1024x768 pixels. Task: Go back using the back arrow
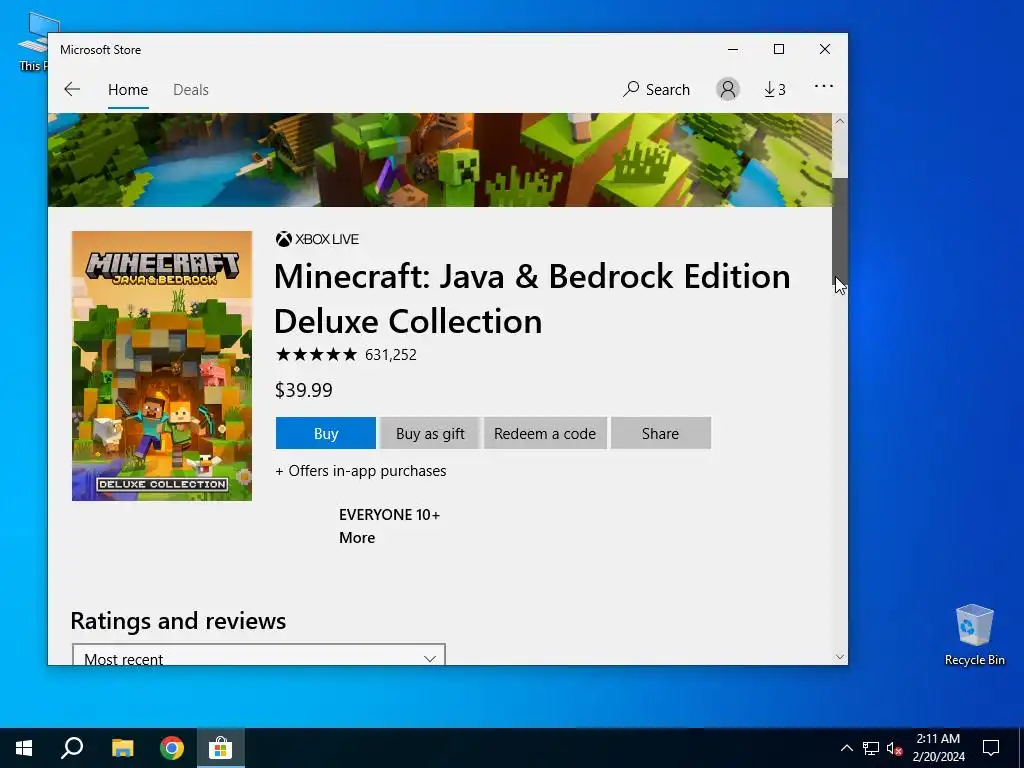(x=72, y=89)
